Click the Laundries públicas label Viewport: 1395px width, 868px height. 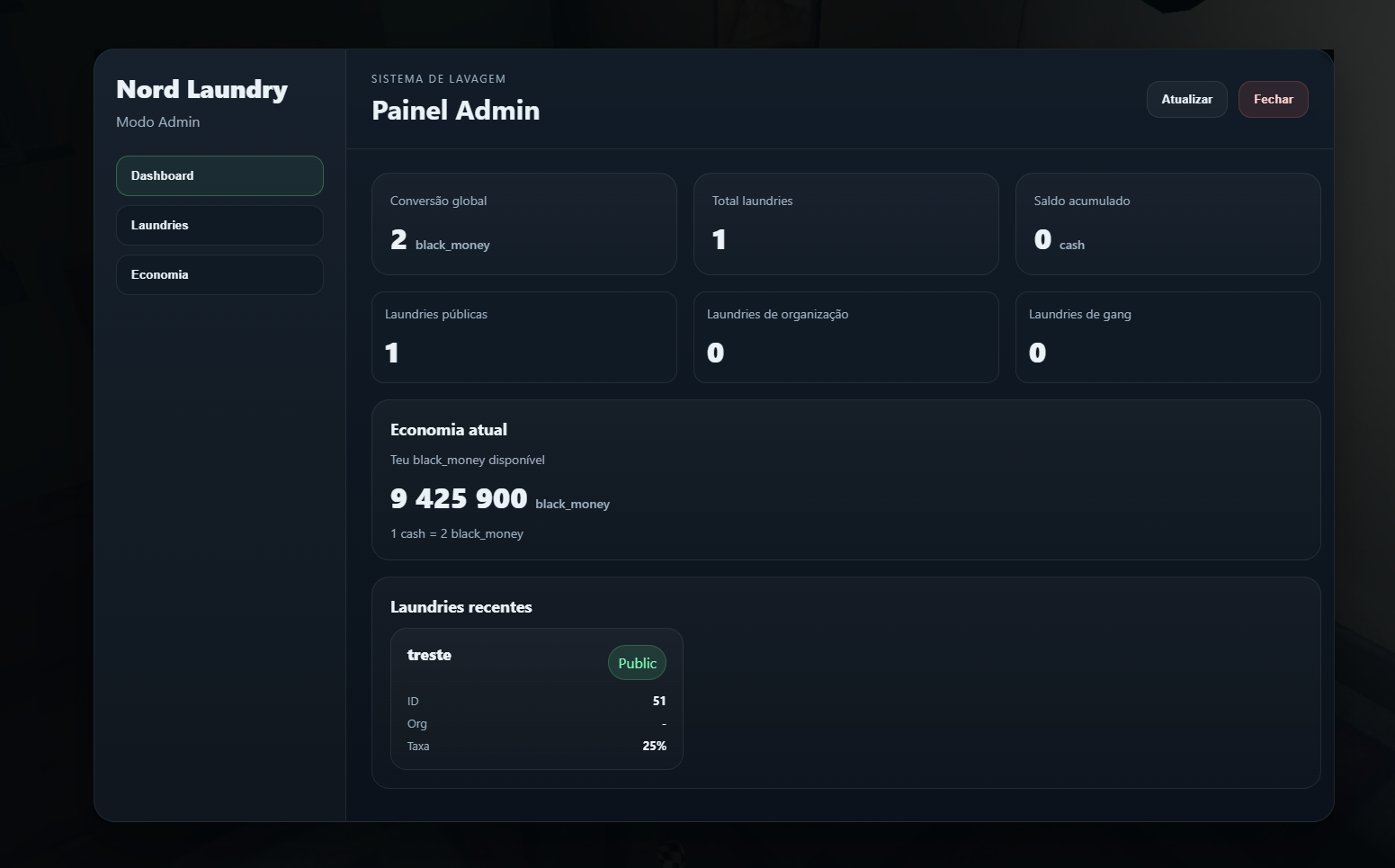click(436, 314)
